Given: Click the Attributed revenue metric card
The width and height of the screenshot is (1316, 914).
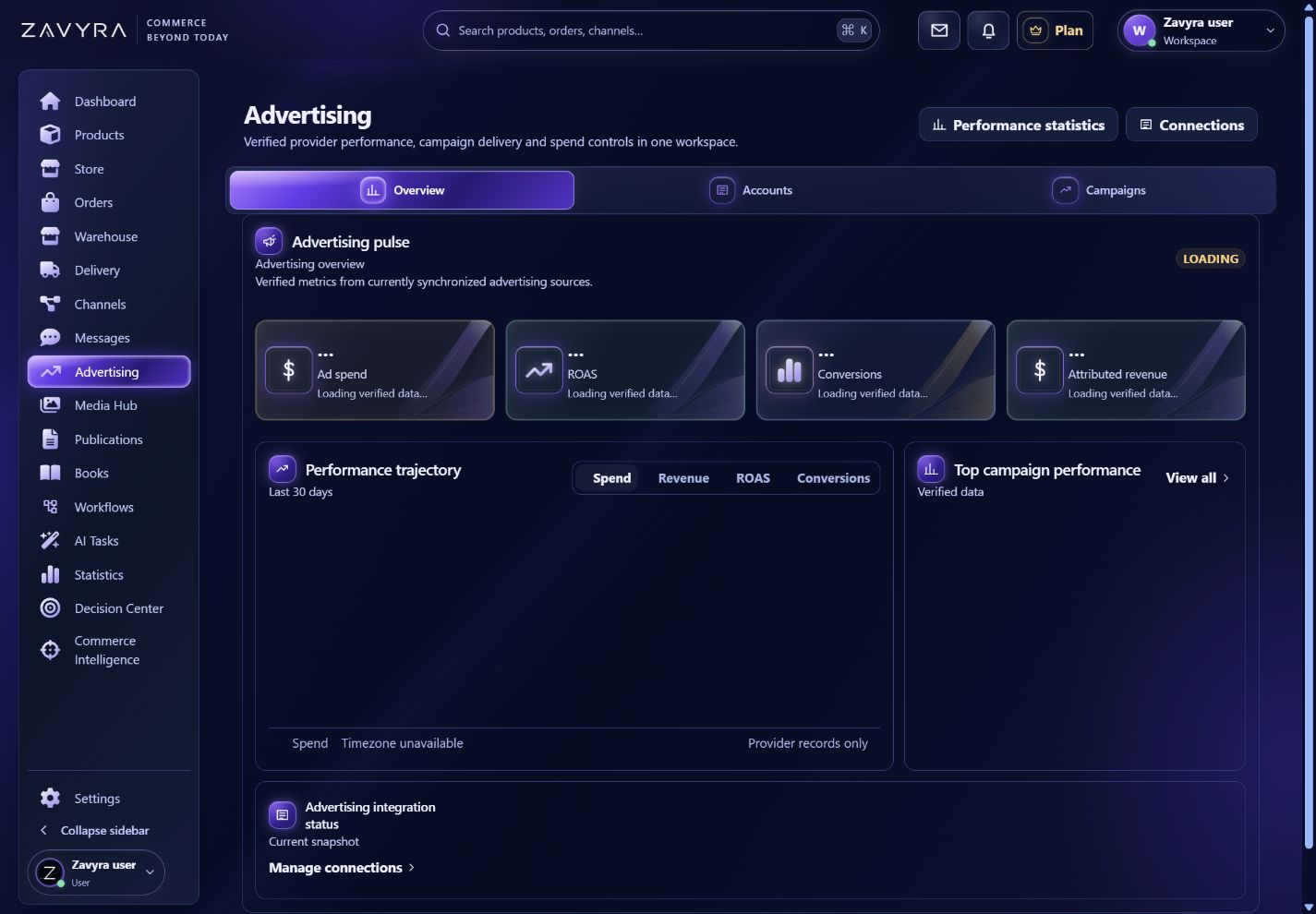Looking at the screenshot, I should 1126,370.
